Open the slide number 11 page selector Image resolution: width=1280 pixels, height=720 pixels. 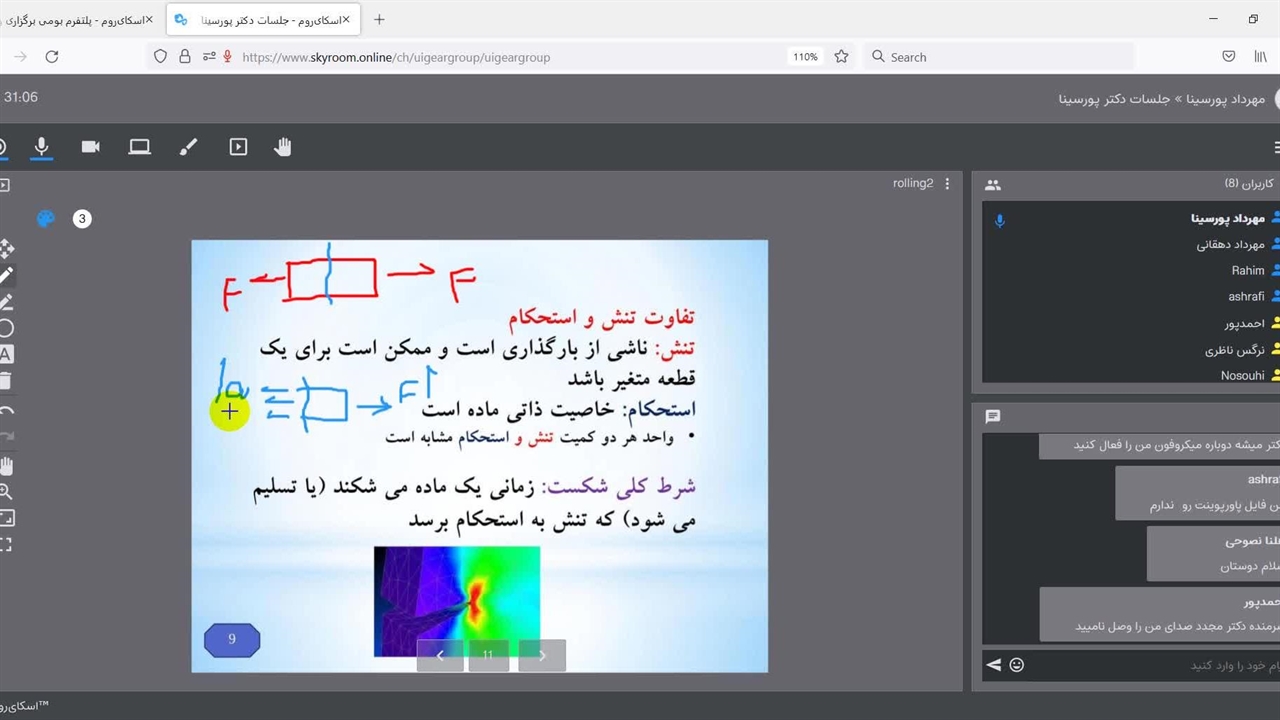pos(489,655)
